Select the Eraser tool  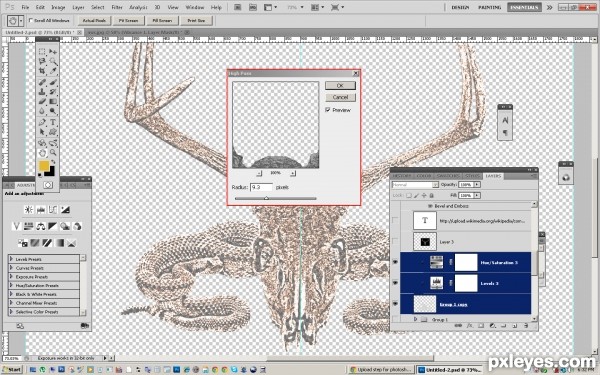(42, 101)
